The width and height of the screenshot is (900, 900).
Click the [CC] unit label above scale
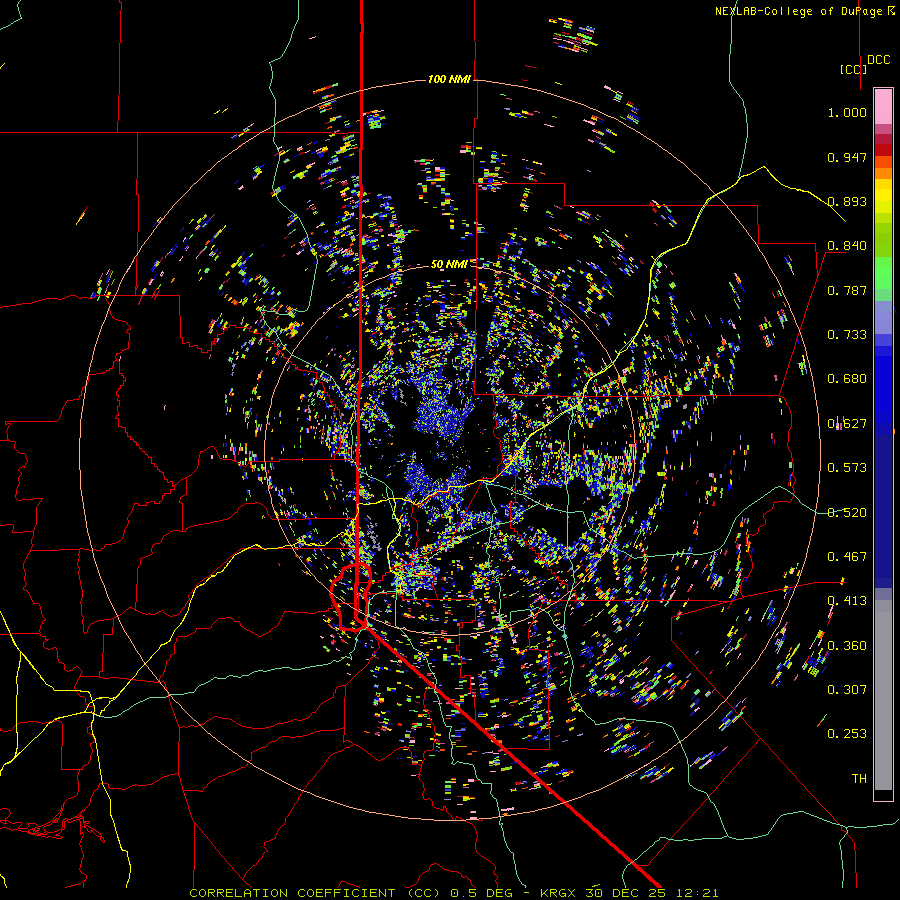[853, 69]
